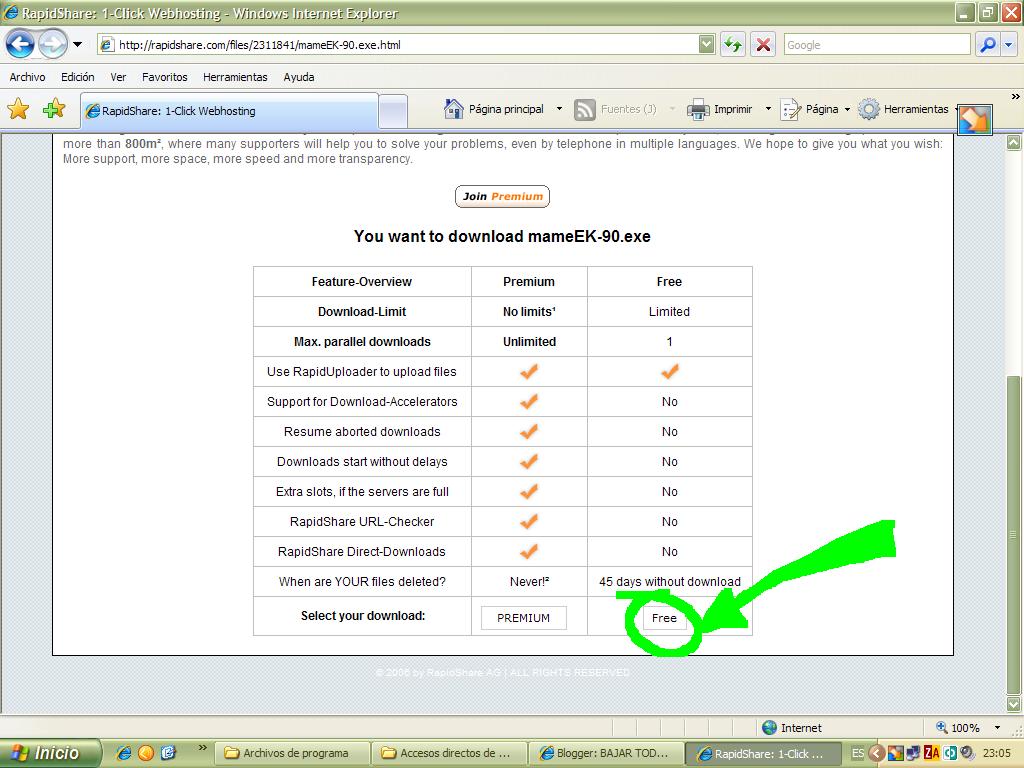Expand the address bar URL history dropdown
Screen dimensions: 1024x768
coord(706,44)
